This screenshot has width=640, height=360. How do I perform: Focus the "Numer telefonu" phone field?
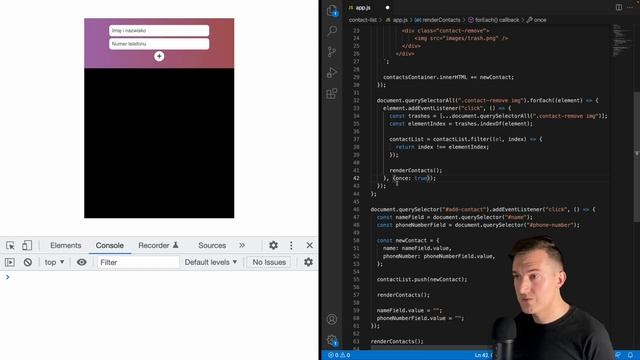point(159,44)
